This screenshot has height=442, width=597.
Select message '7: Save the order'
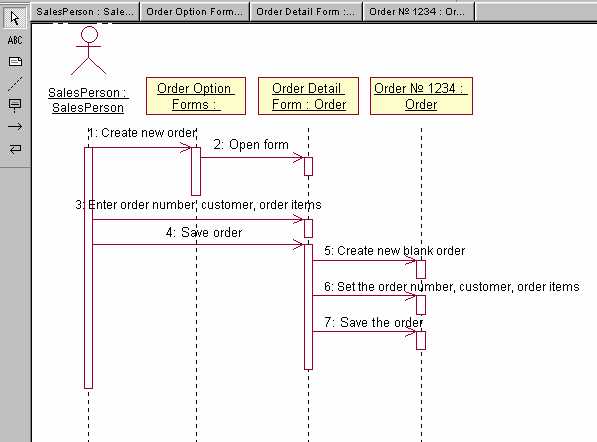pos(374,322)
